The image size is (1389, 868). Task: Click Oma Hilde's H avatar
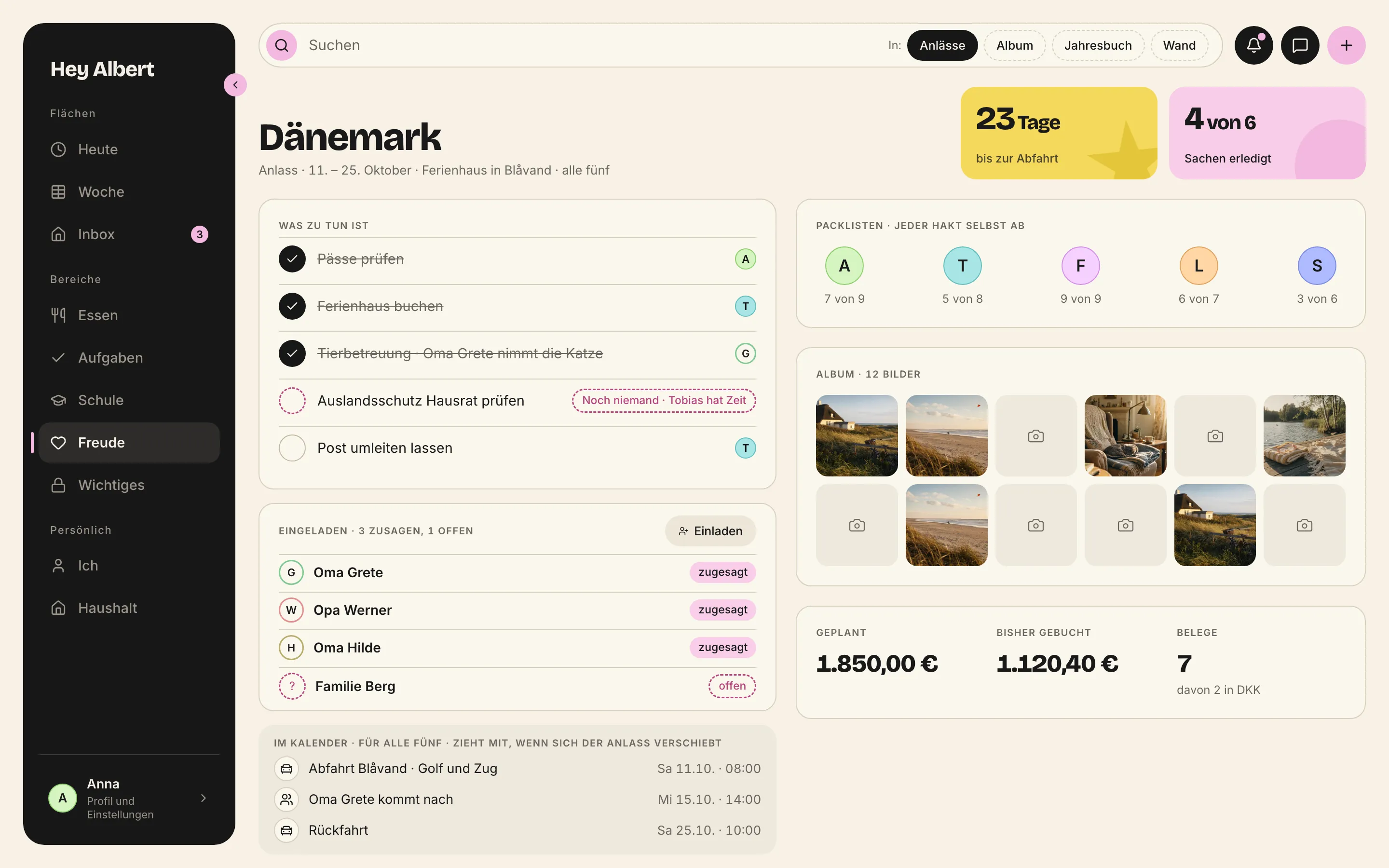291,648
